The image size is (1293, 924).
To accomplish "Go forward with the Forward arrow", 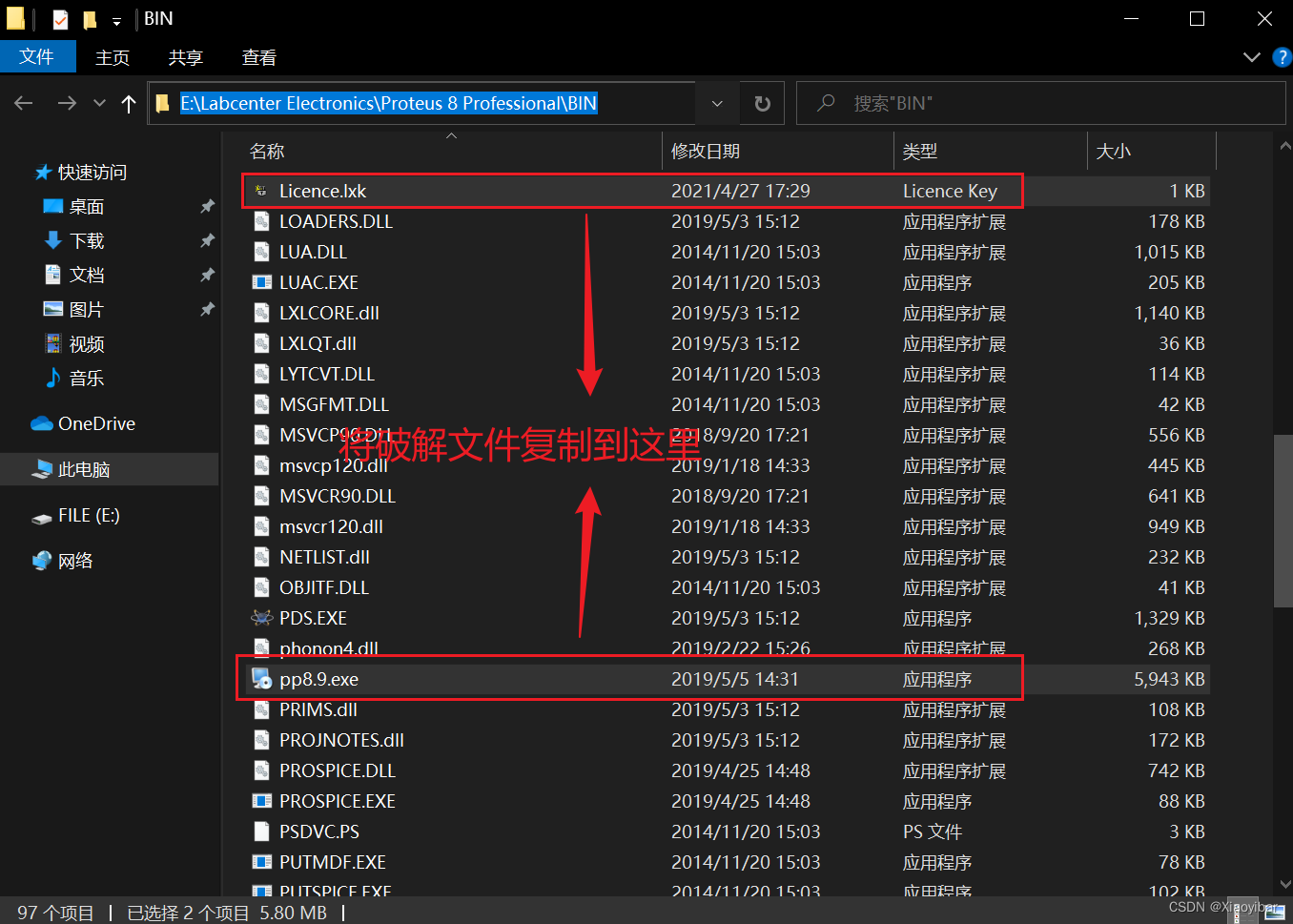I will click(x=67, y=103).
